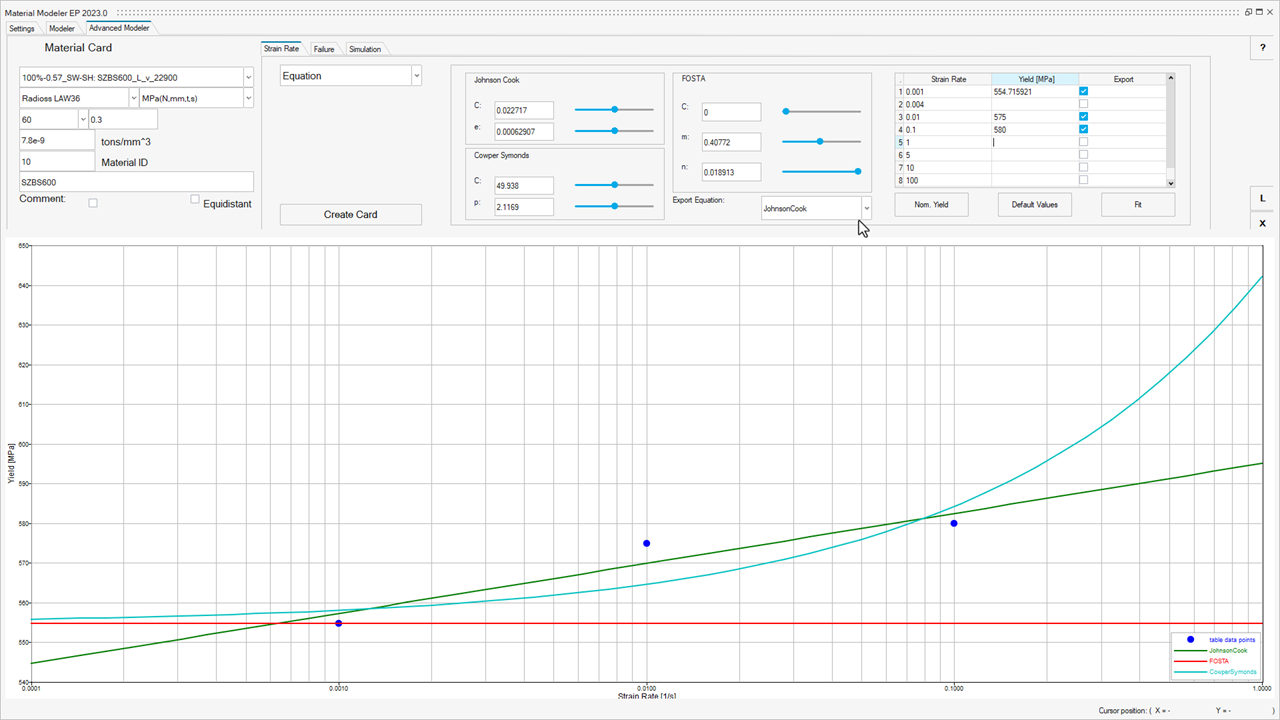Check Export for strain rate 0.004 row
The width and height of the screenshot is (1280, 720).
click(x=1084, y=104)
